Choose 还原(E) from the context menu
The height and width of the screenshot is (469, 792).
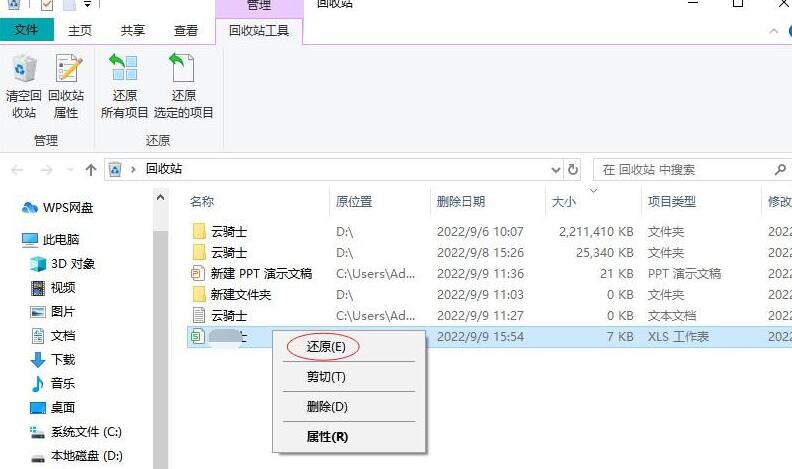(326, 347)
